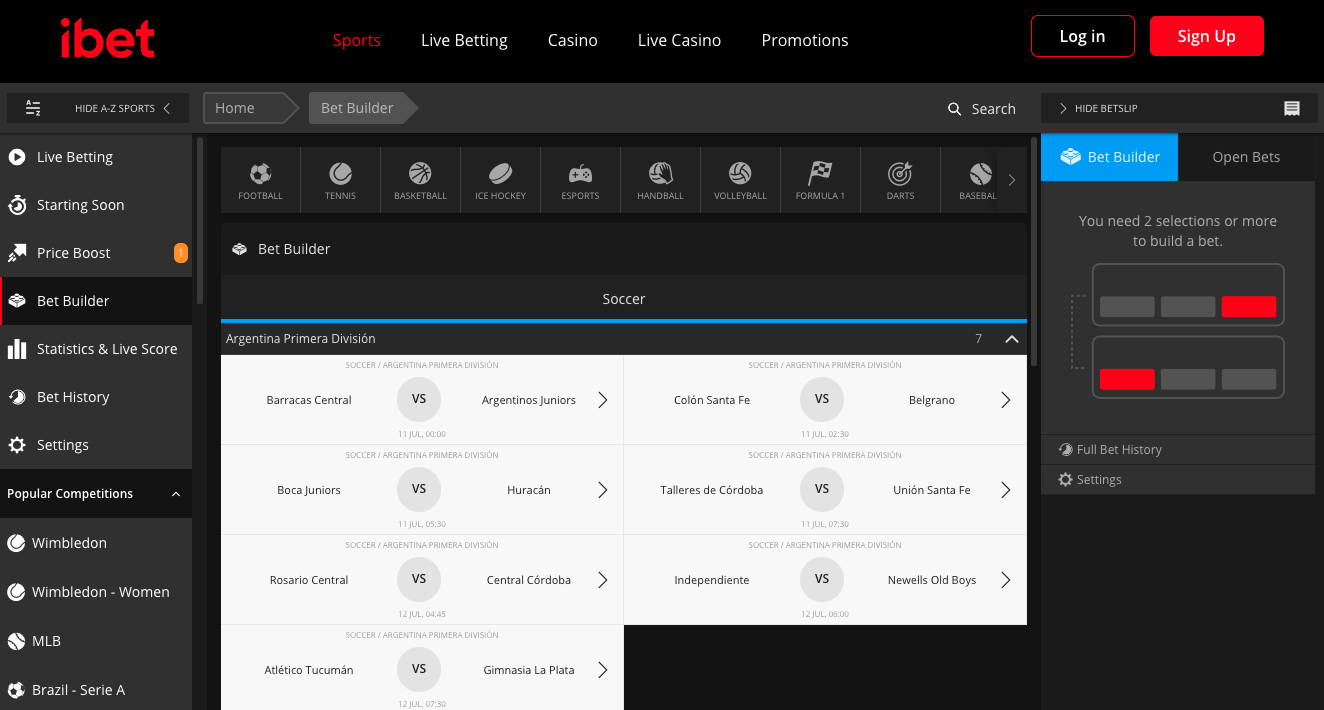Open Atlético Tucumán vs Gimnasia arrow

603,670
